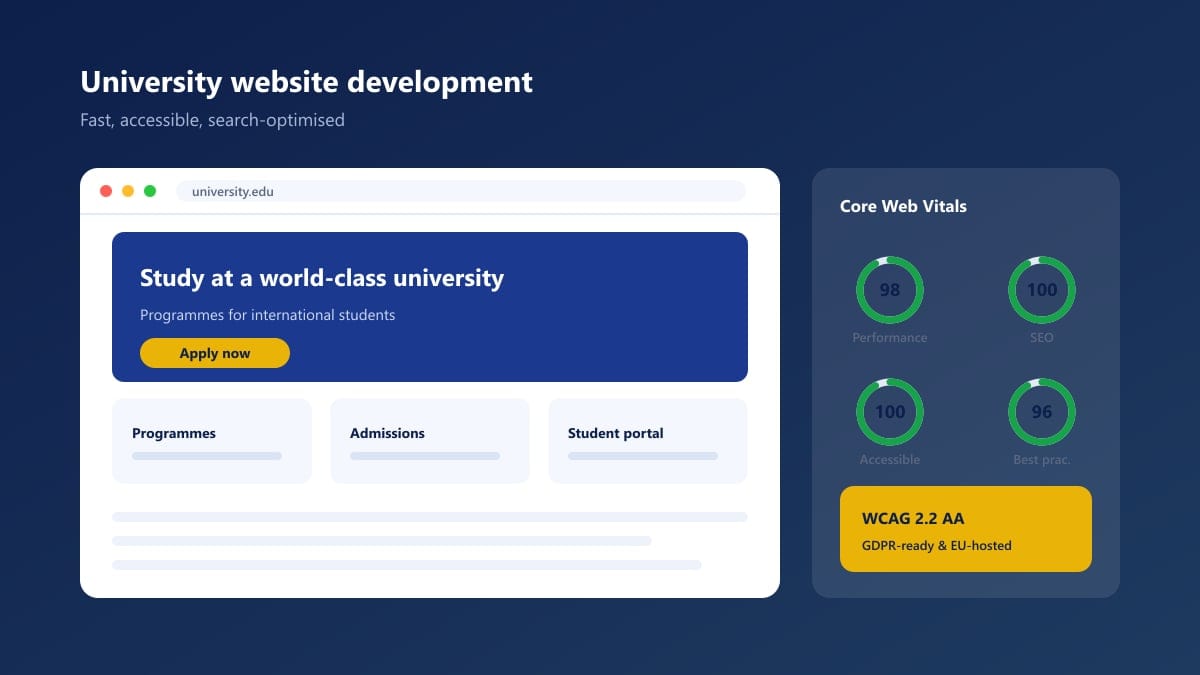The image size is (1200, 675).
Task: Click the 'Performance' gauge label
Action: point(890,338)
